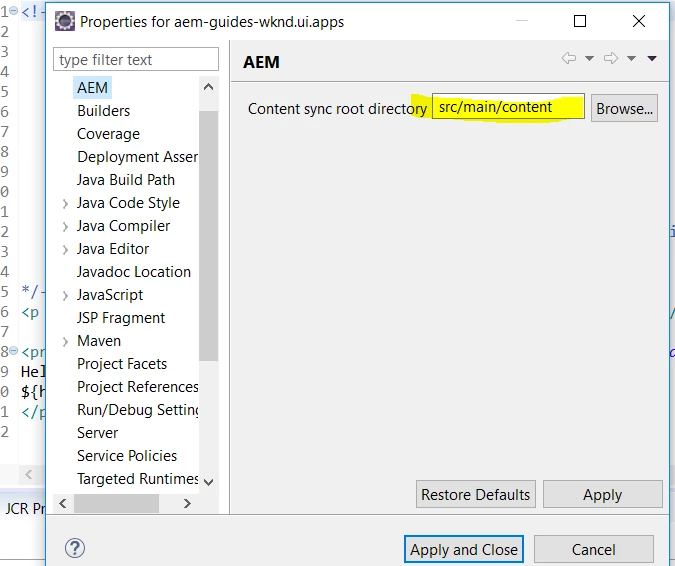This screenshot has width=675, height=566.
Task: Select JSP Fragment entry
Action: pyautogui.click(x=121, y=318)
